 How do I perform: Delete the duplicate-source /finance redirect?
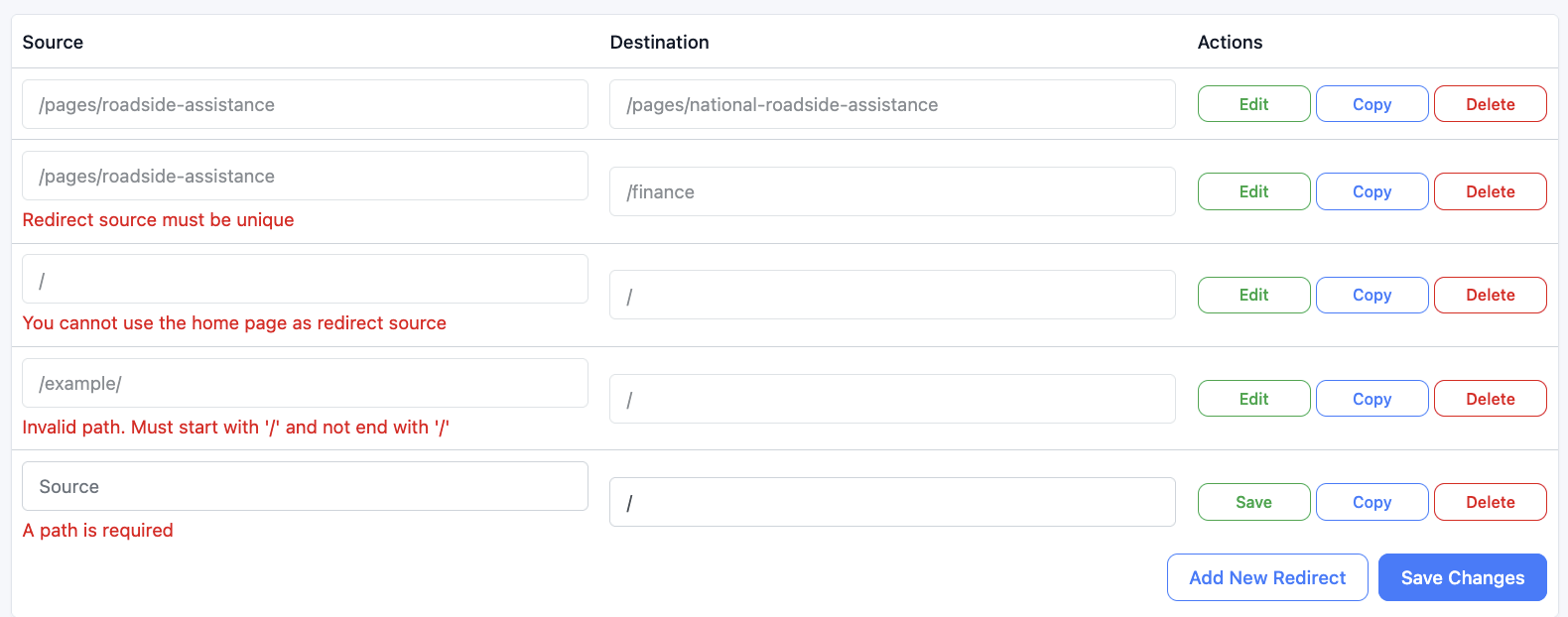click(x=1490, y=191)
